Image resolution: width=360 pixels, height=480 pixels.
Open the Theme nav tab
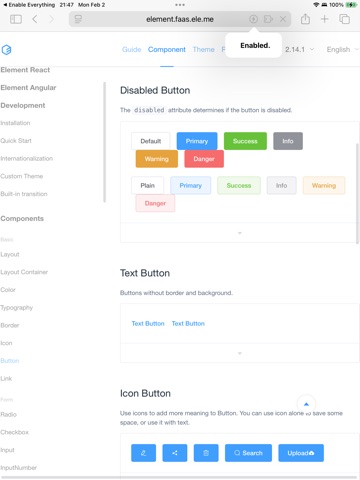click(x=203, y=49)
